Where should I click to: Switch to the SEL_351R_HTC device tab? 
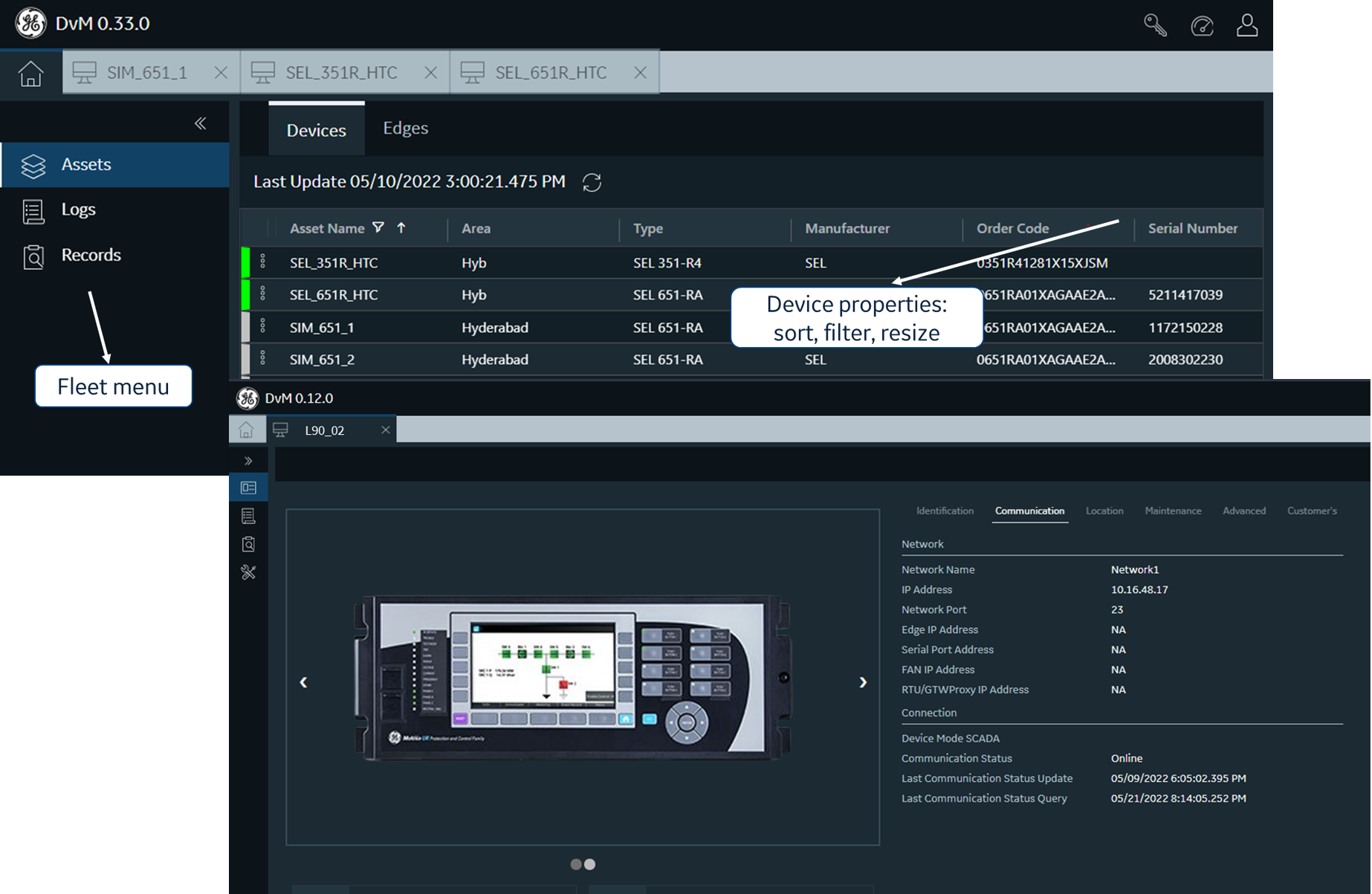[346, 72]
